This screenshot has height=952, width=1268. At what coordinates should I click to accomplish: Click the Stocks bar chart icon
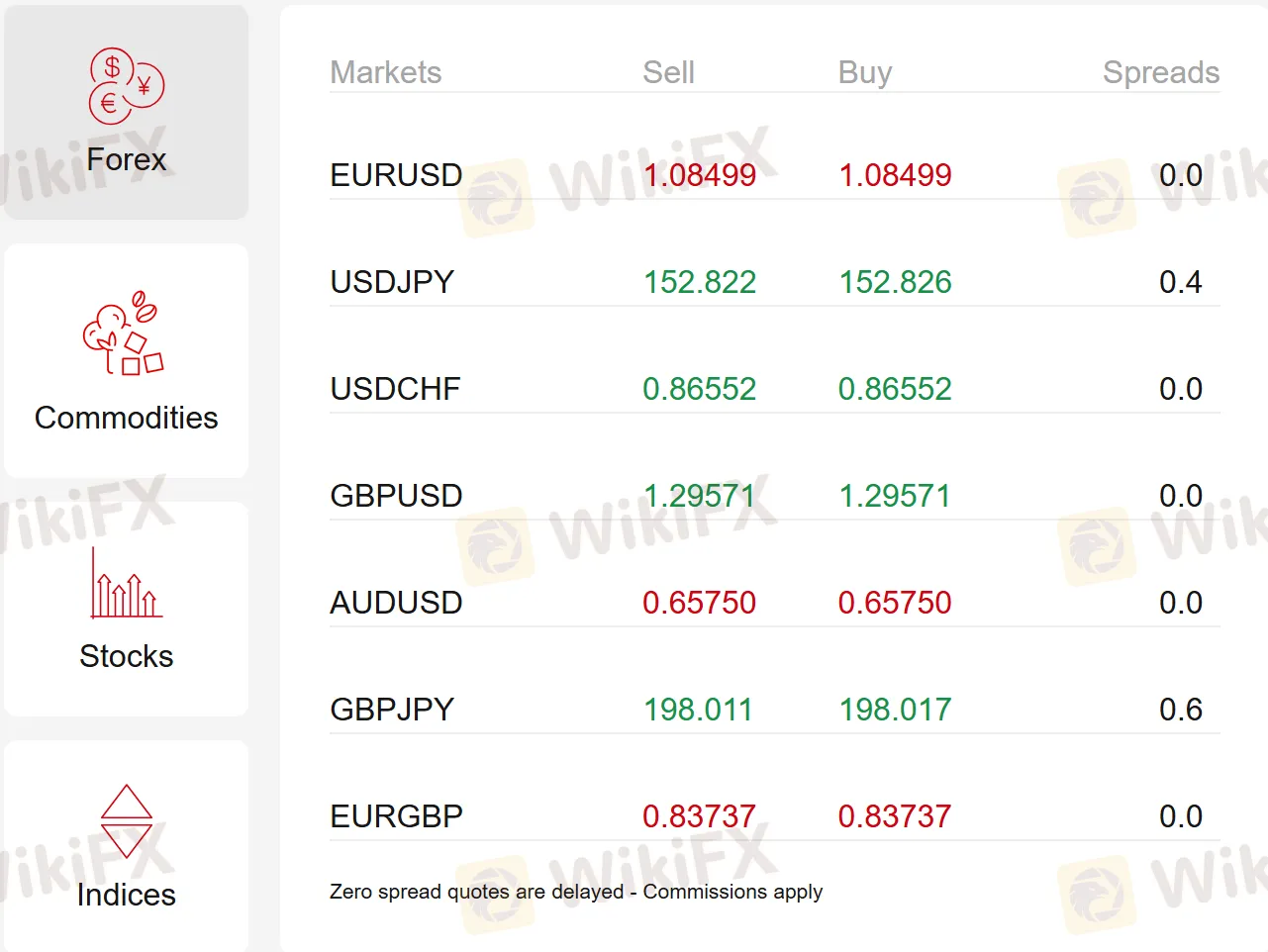tap(126, 584)
